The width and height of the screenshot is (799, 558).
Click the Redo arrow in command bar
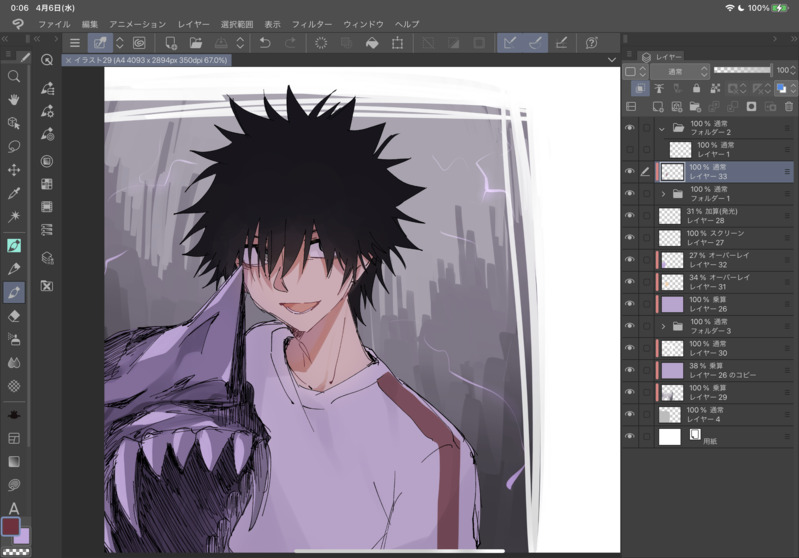pyautogui.click(x=290, y=43)
